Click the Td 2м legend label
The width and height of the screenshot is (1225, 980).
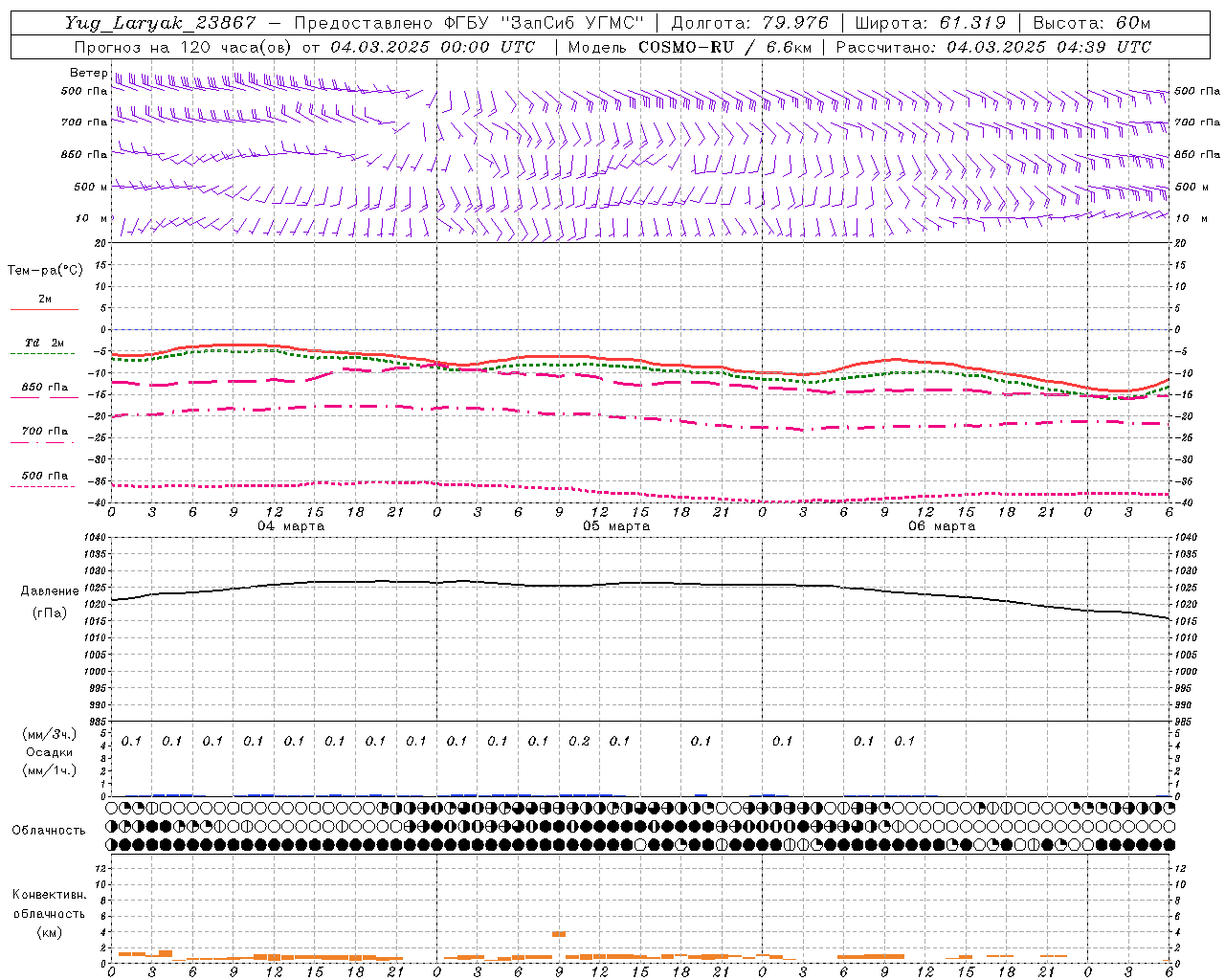[45, 343]
